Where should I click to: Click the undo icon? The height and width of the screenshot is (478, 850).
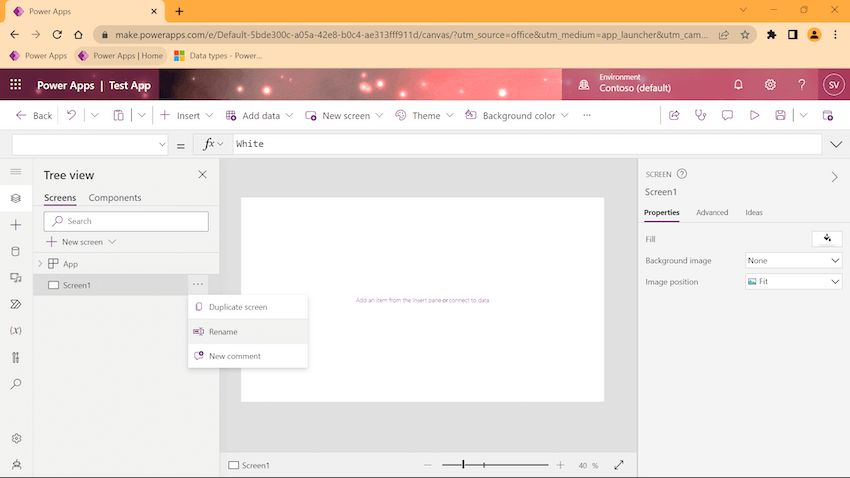(71, 115)
